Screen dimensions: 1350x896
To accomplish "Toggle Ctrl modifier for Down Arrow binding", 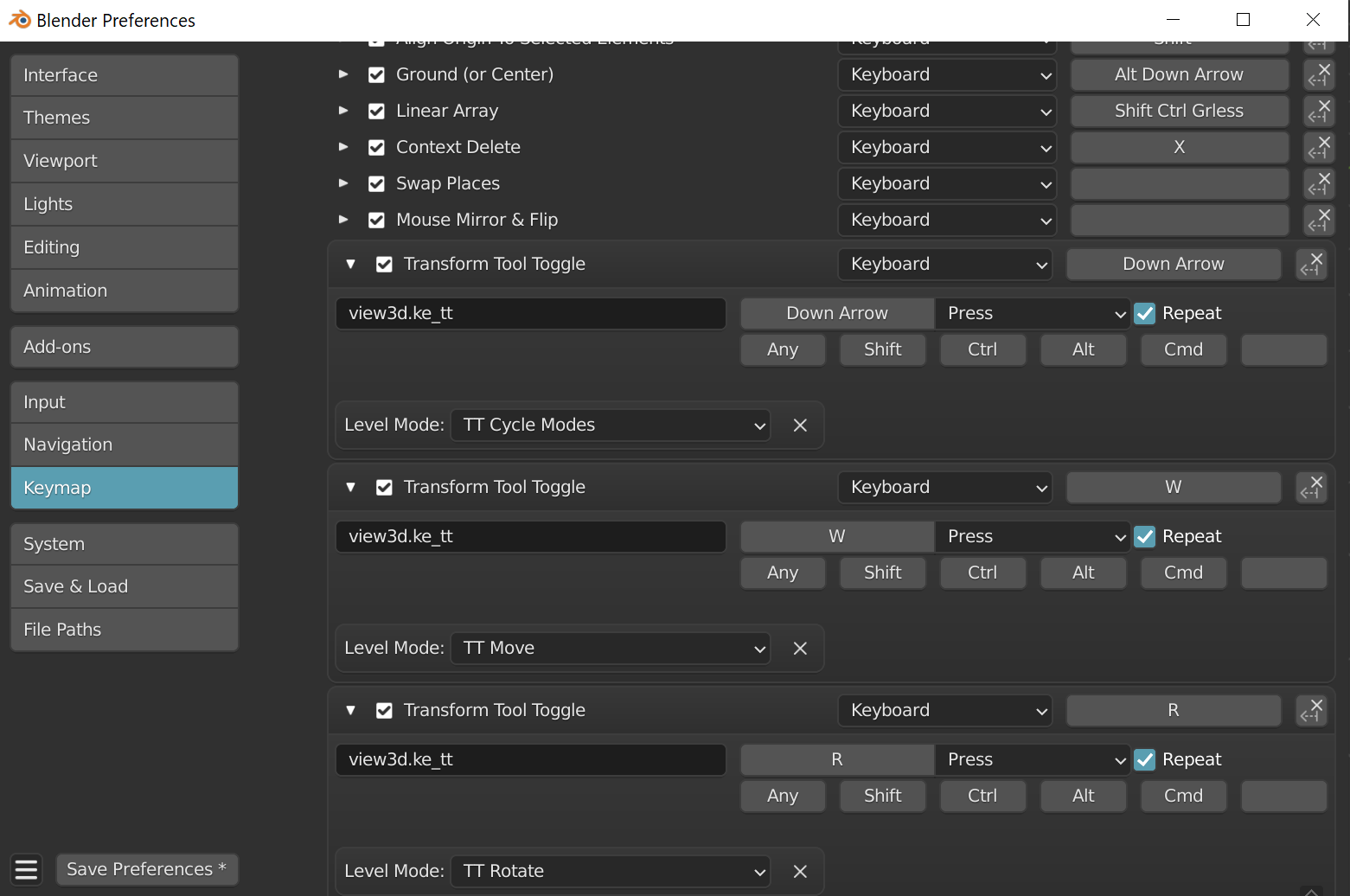I will click(982, 349).
